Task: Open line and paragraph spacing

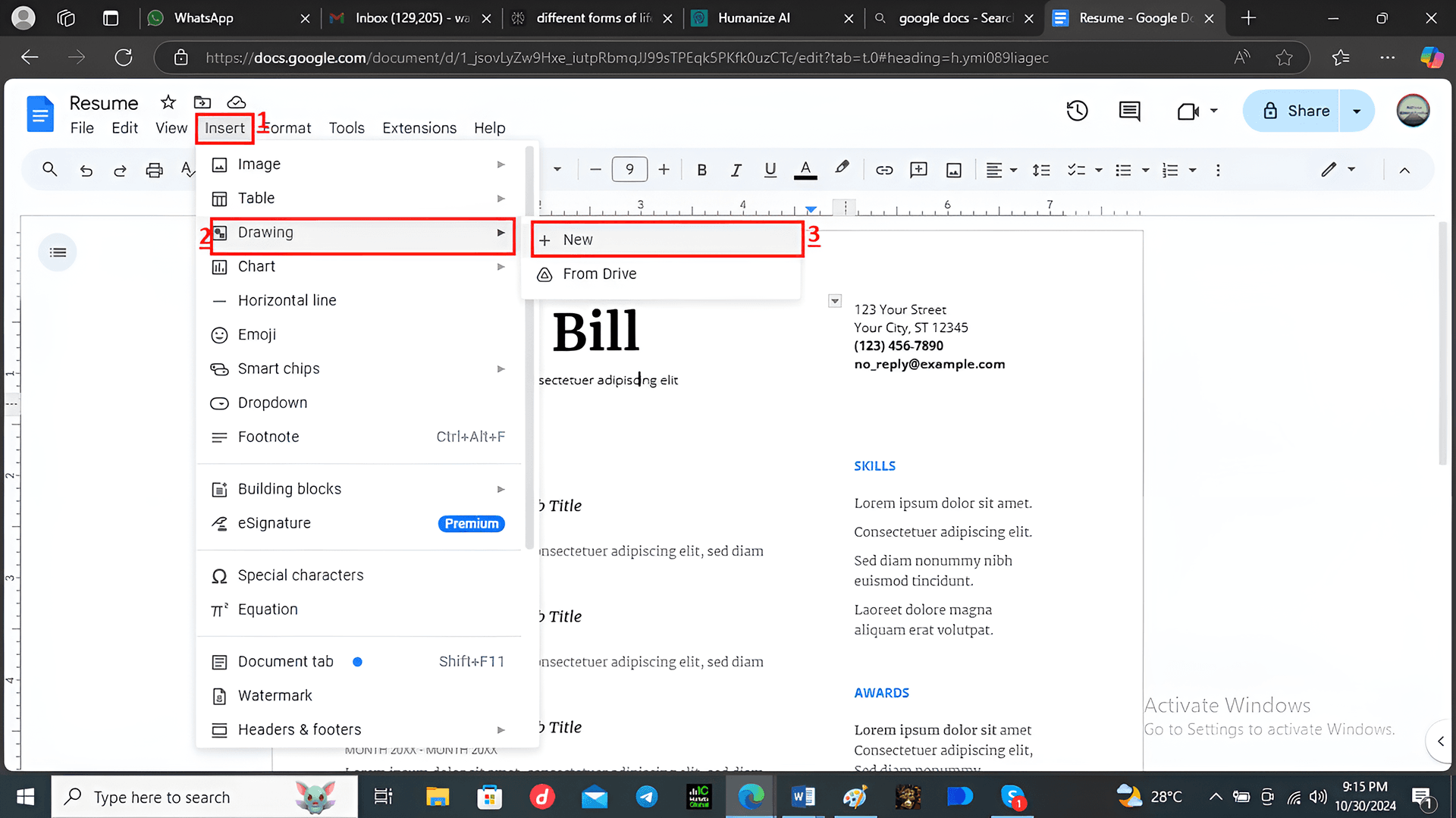Action: click(x=1041, y=171)
